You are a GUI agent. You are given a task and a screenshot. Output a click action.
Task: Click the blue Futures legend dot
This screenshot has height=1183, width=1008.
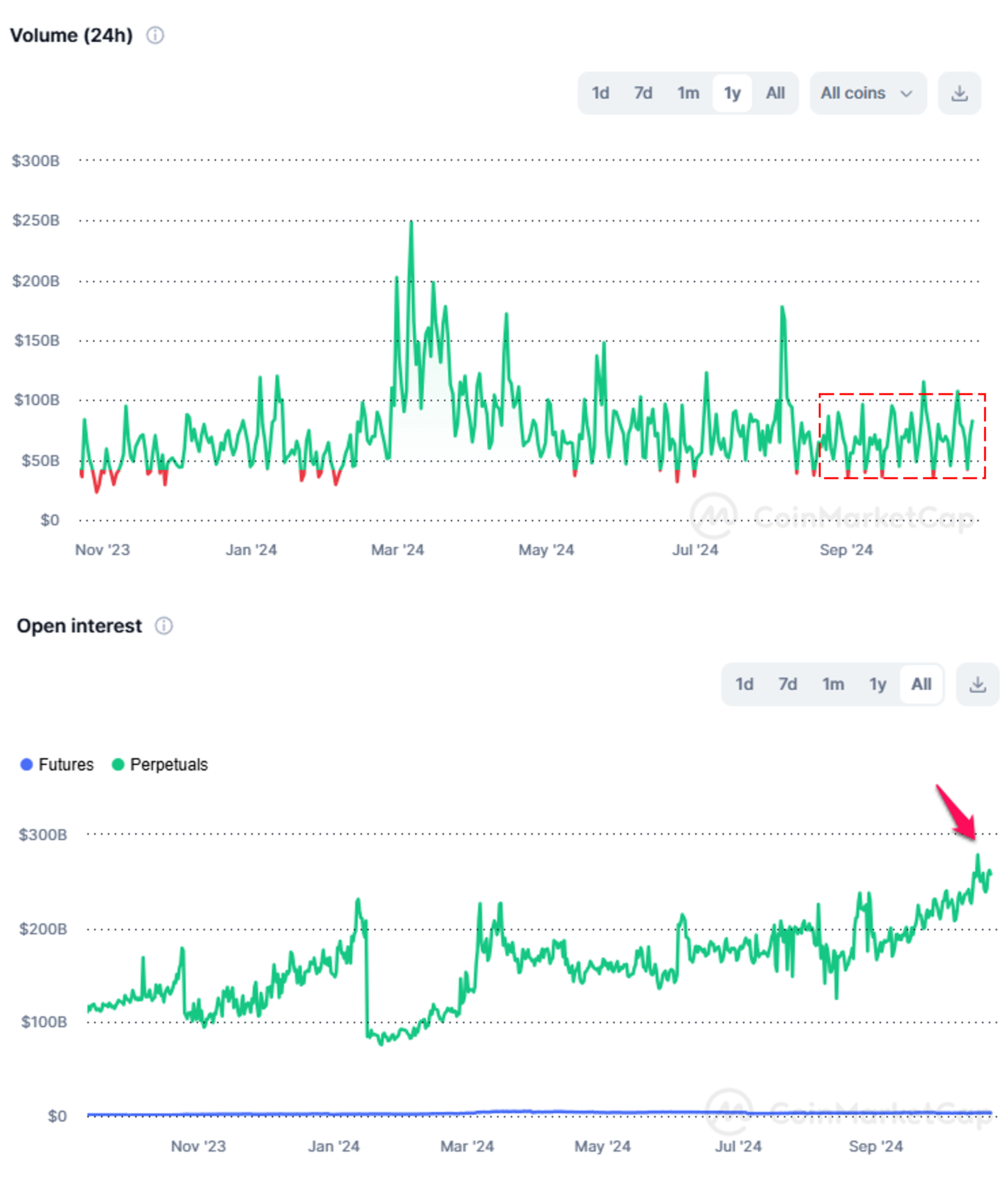coord(26,764)
